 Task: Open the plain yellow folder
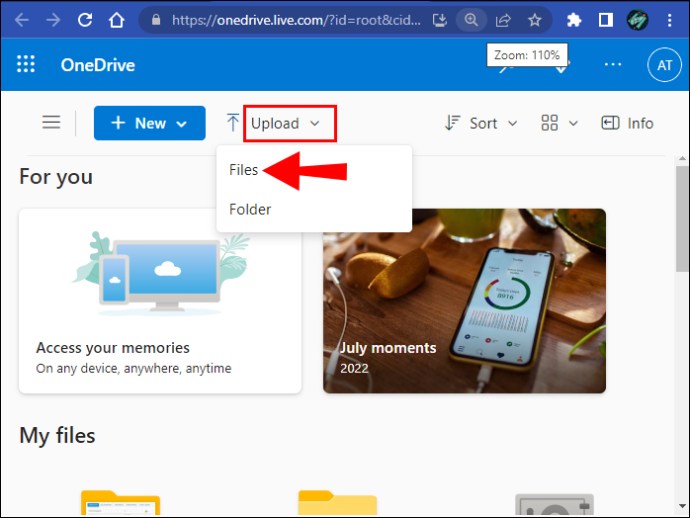click(337, 503)
